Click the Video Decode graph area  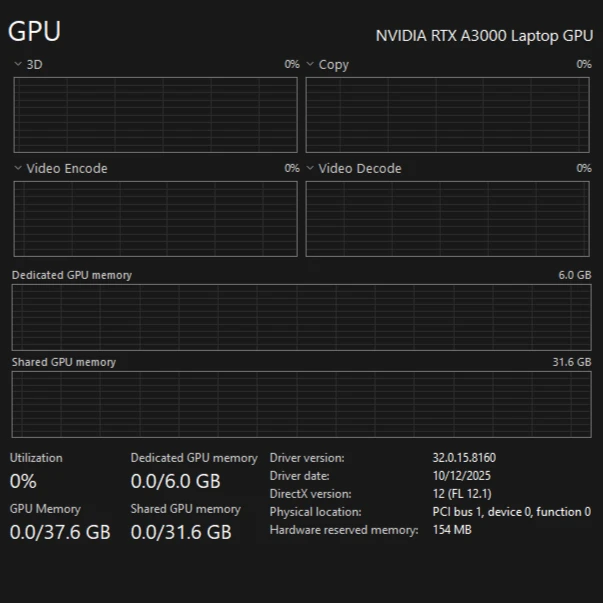tap(447, 218)
